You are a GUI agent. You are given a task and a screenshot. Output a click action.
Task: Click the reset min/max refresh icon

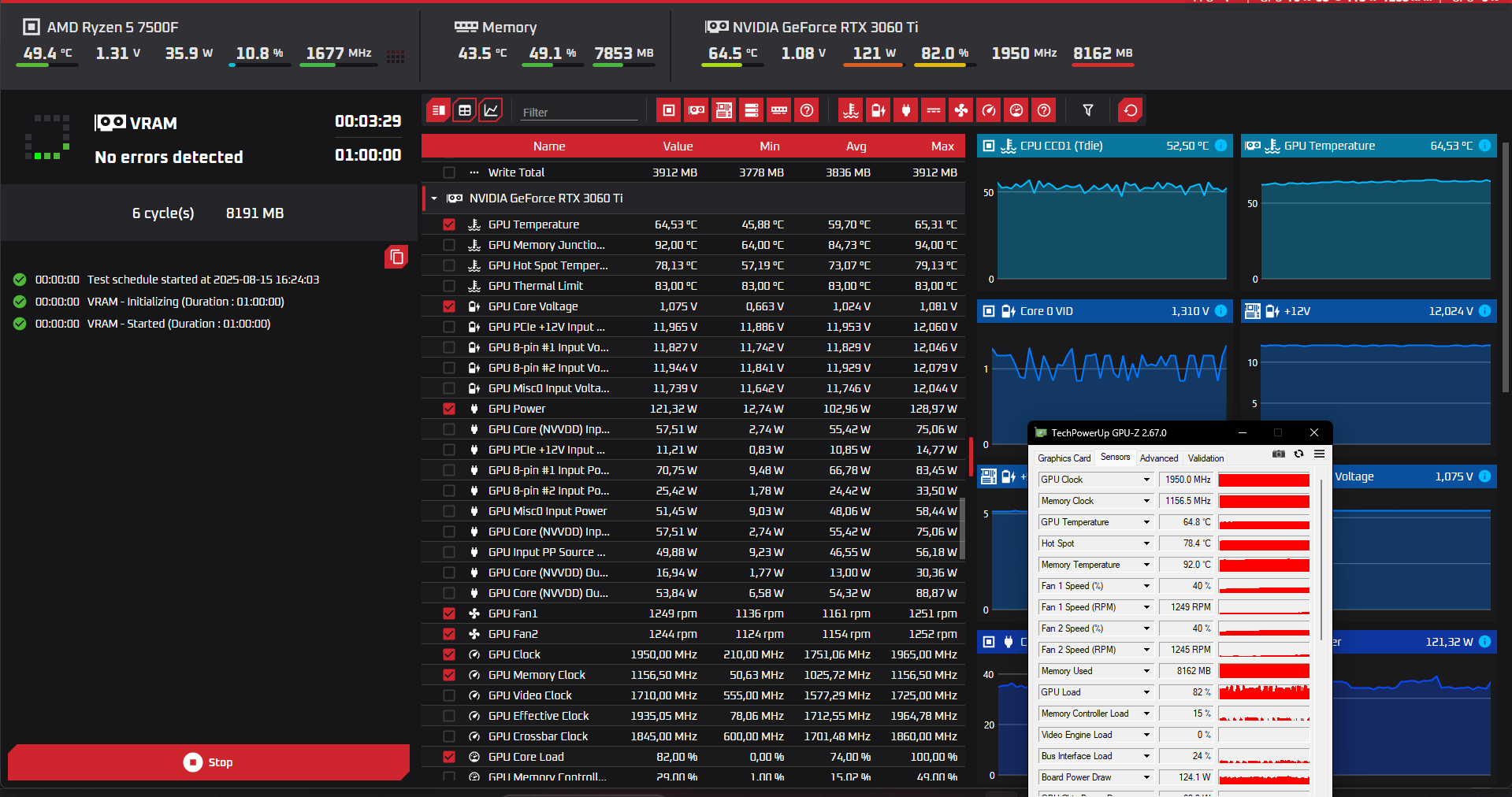click(x=1131, y=110)
